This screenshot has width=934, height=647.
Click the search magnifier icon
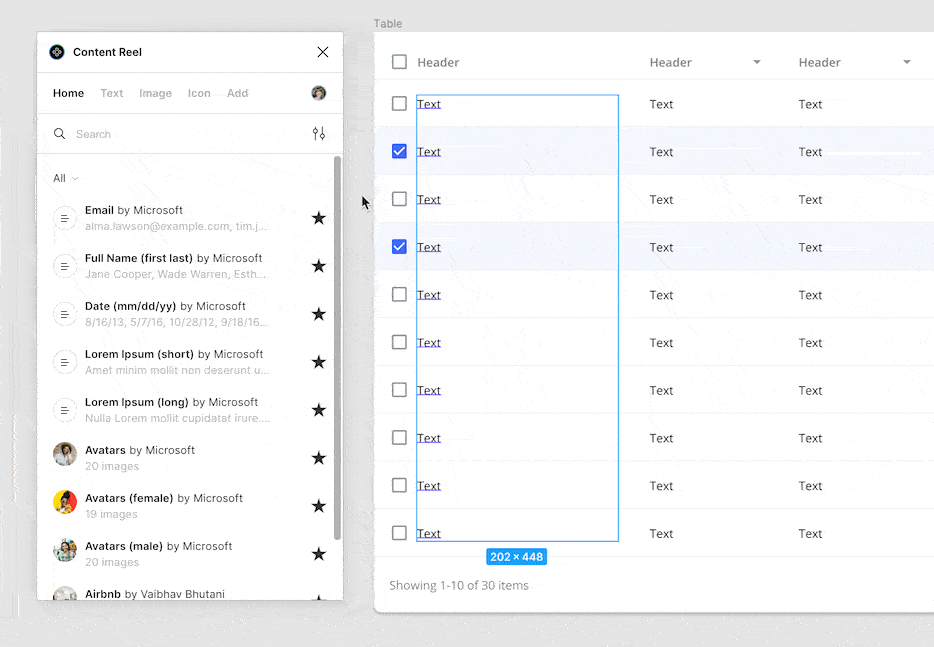click(60, 133)
